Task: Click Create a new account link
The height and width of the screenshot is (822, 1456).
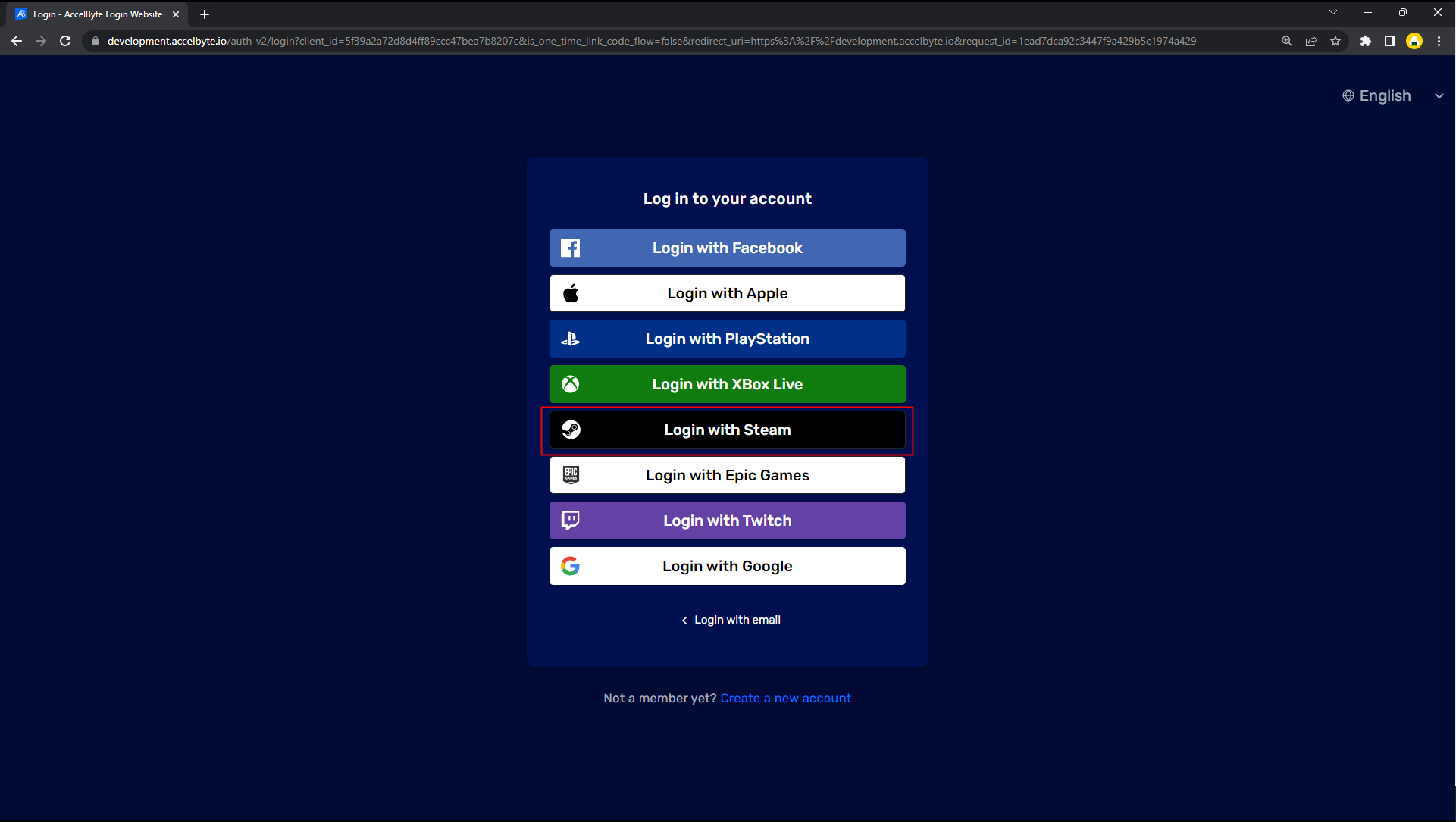Action: (x=786, y=698)
